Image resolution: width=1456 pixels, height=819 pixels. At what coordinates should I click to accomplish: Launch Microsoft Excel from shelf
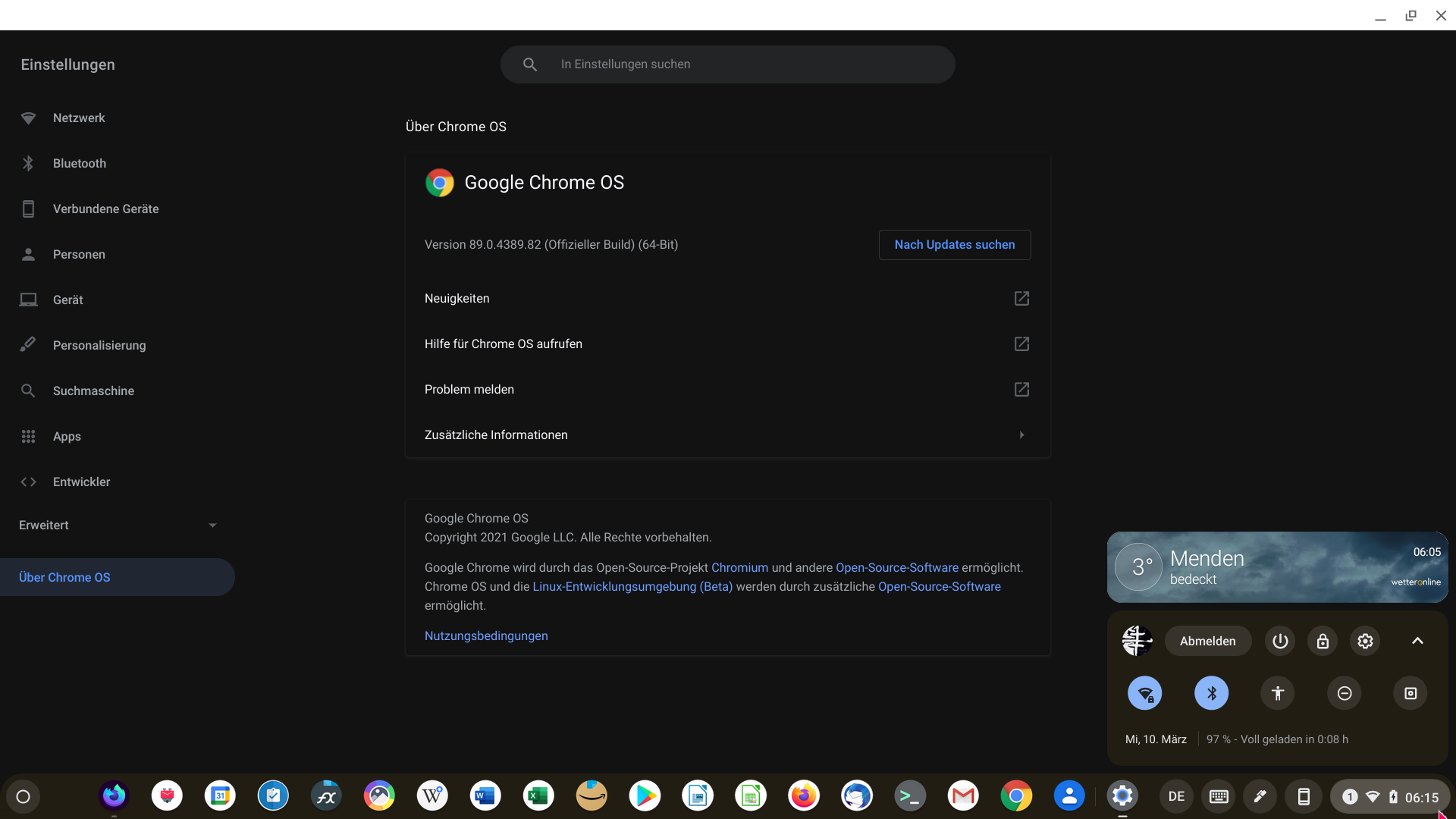tap(538, 796)
